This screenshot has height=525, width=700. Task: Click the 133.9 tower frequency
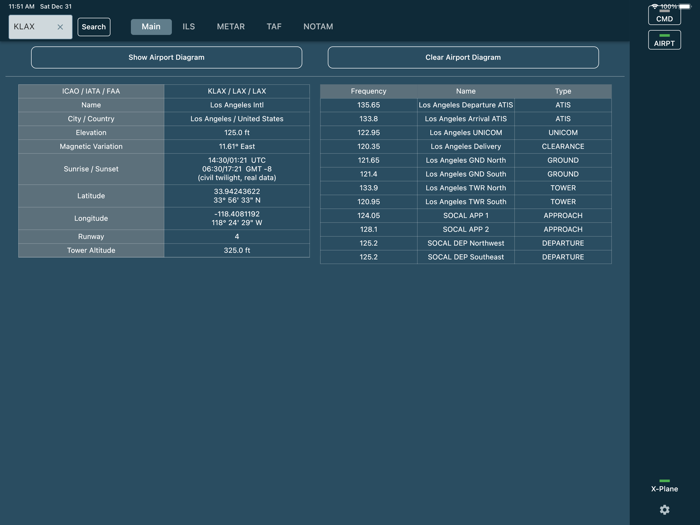coord(369,188)
